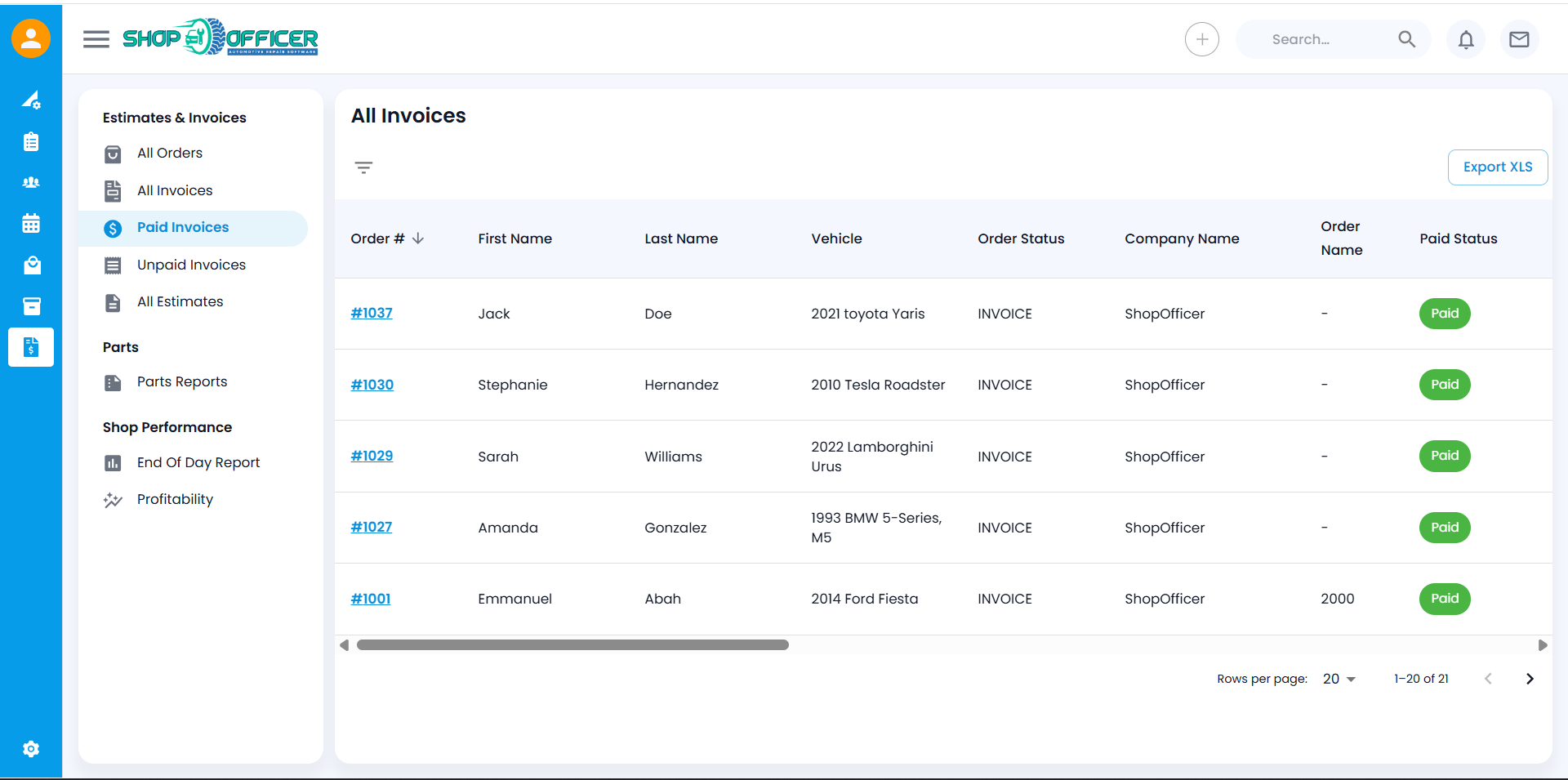Open End Of Day Report

click(x=198, y=462)
